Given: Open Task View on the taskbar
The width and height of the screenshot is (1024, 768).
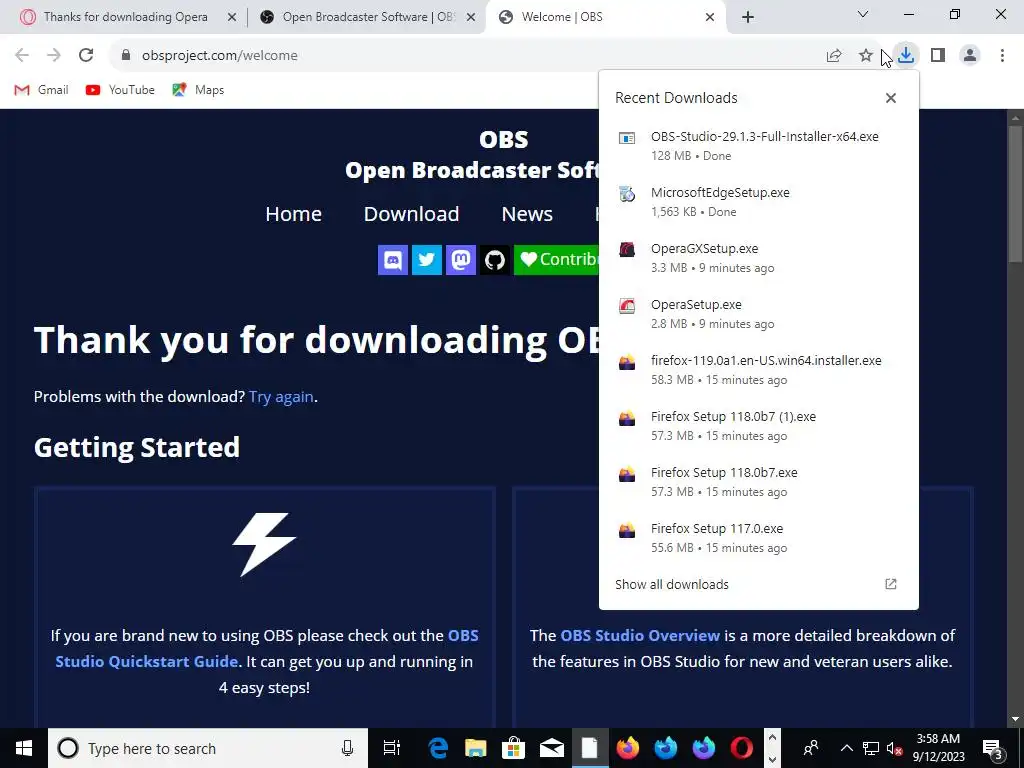Looking at the screenshot, I should (391, 748).
